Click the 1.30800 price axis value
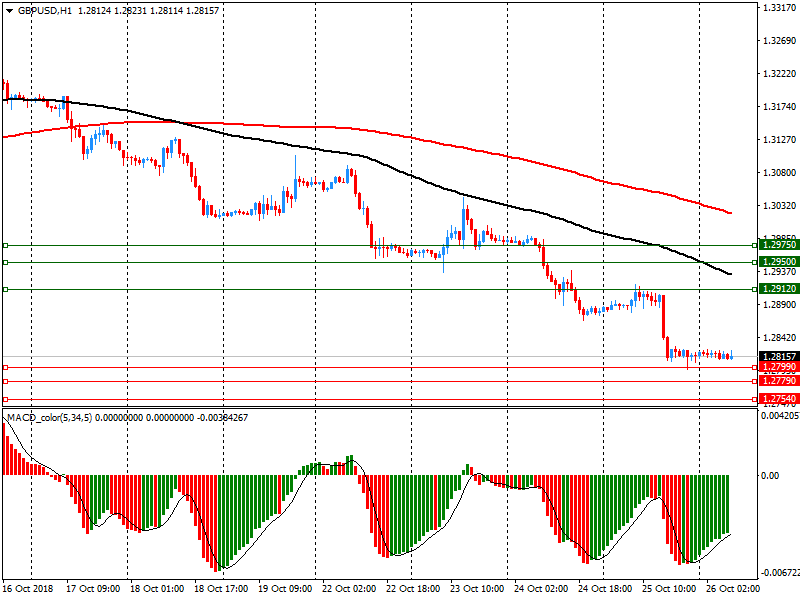800x600 pixels. [x=779, y=173]
